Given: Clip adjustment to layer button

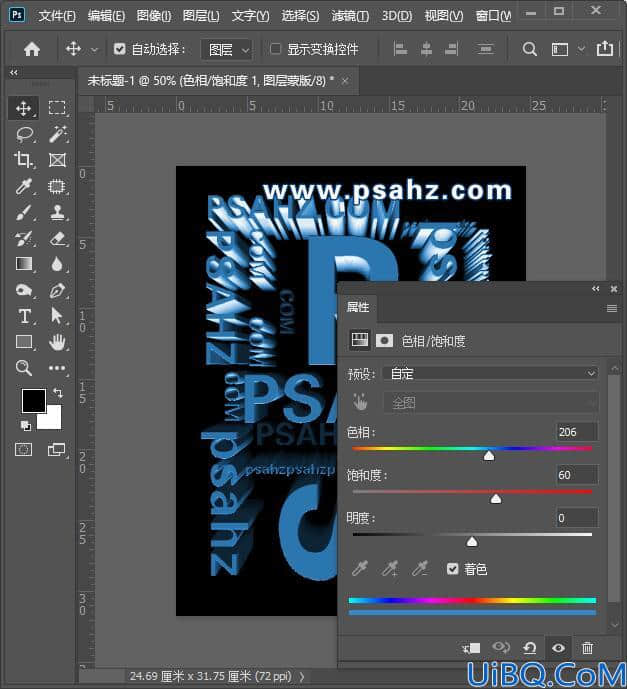Looking at the screenshot, I should point(471,648).
